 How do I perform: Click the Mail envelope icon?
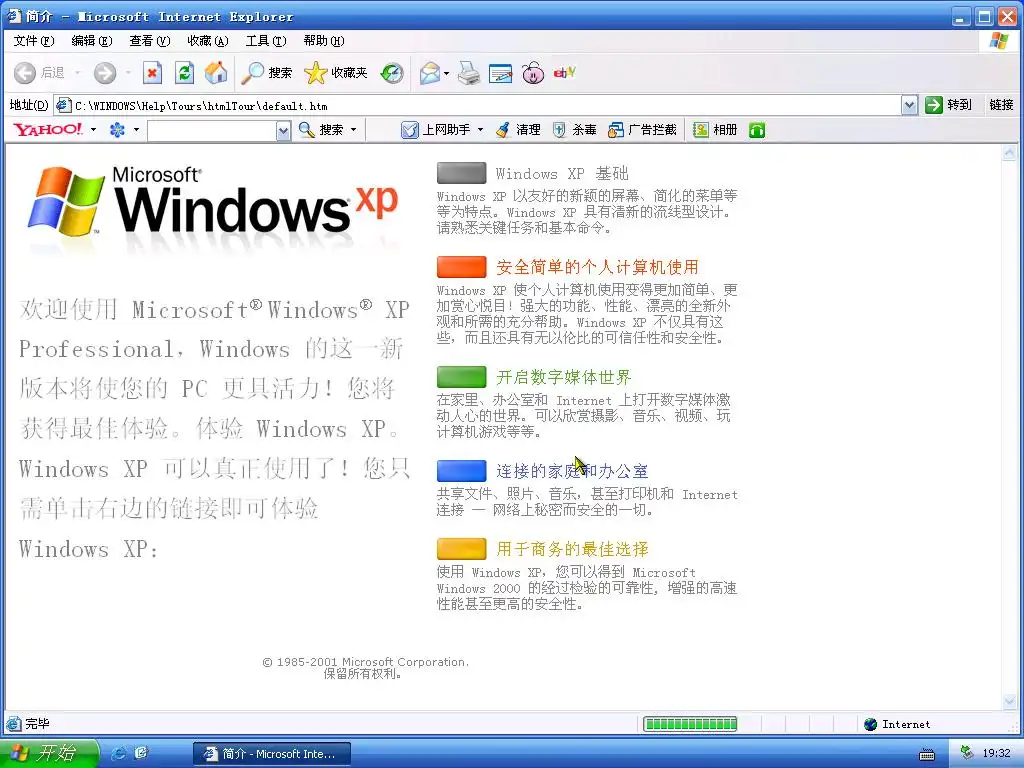click(x=430, y=72)
